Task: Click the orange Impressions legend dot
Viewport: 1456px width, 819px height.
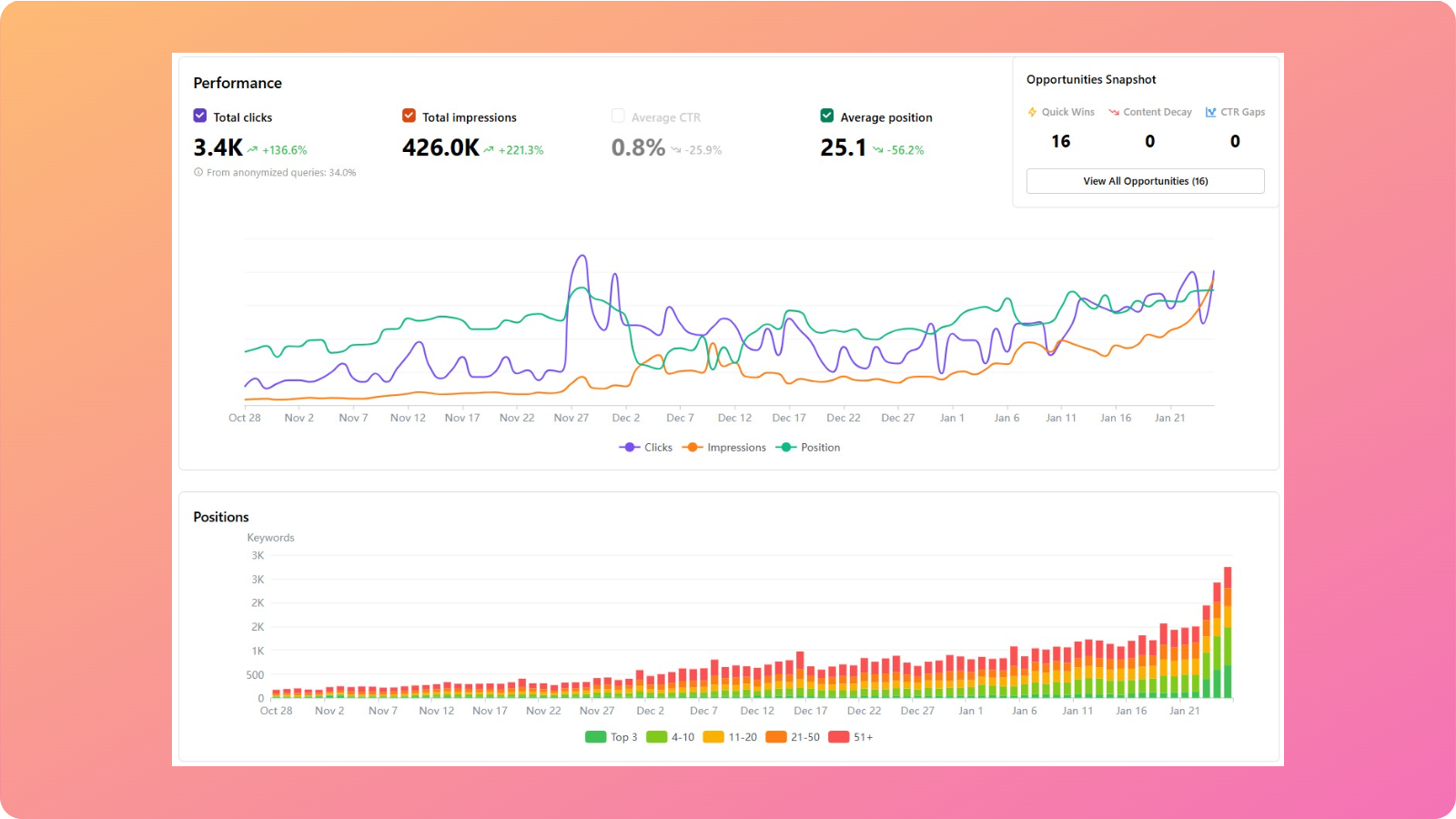Action: pyautogui.click(x=692, y=447)
